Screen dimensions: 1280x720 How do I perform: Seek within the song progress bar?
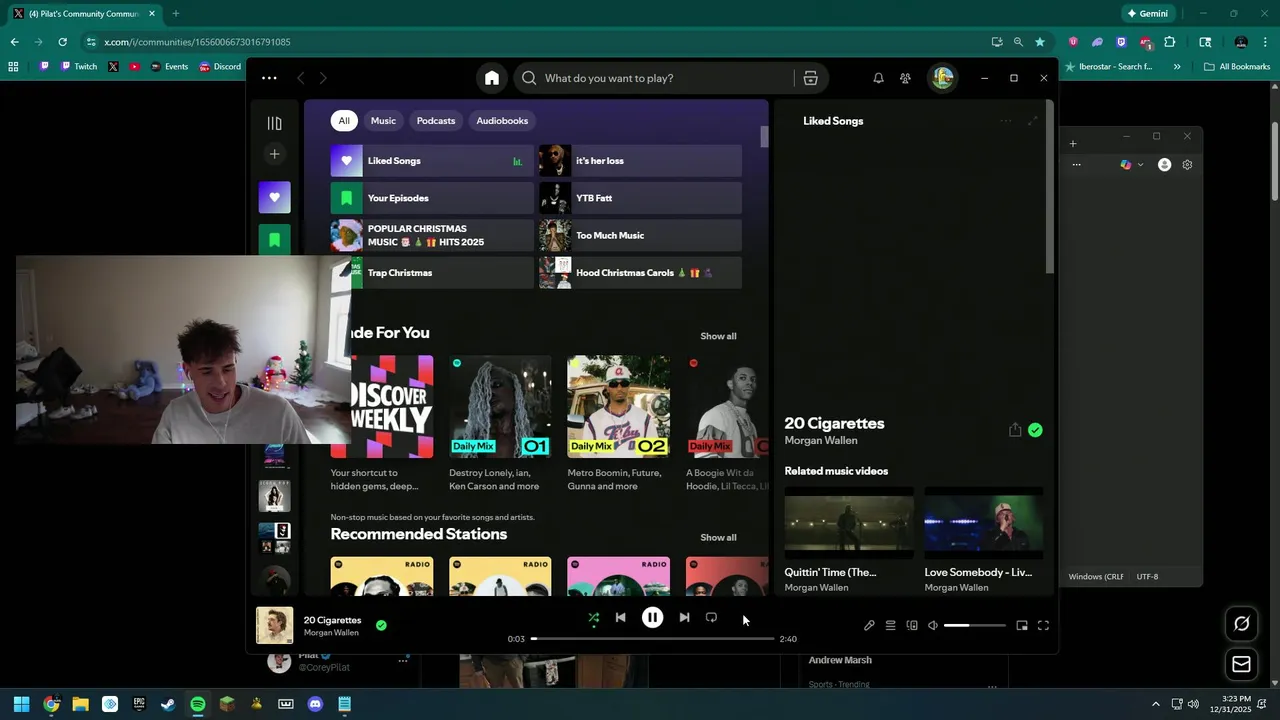click(652, 638)
